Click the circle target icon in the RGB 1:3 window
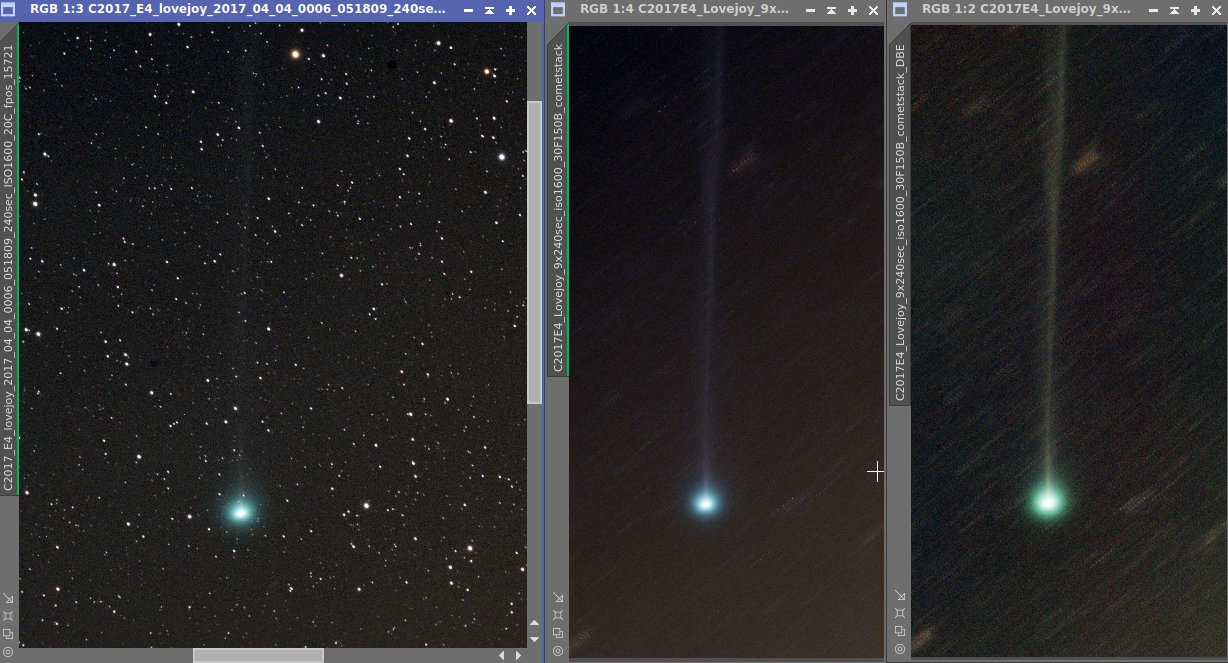The height and width of the screenshot is (663, 1228). point(8,649)
